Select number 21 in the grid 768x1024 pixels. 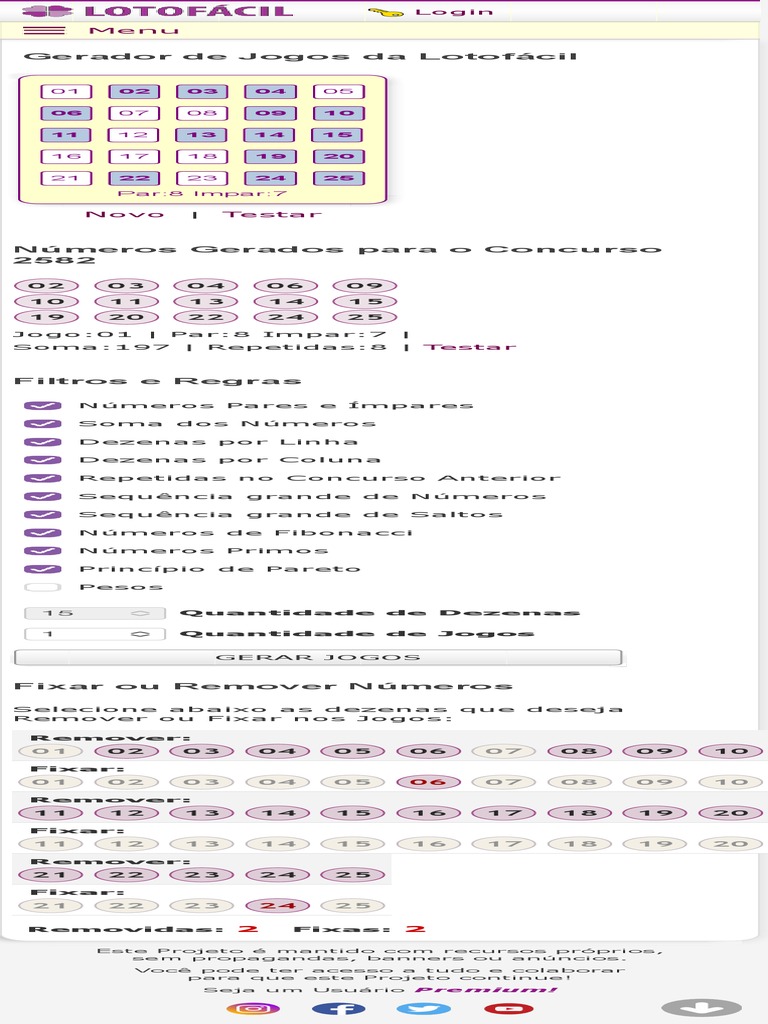66,178
